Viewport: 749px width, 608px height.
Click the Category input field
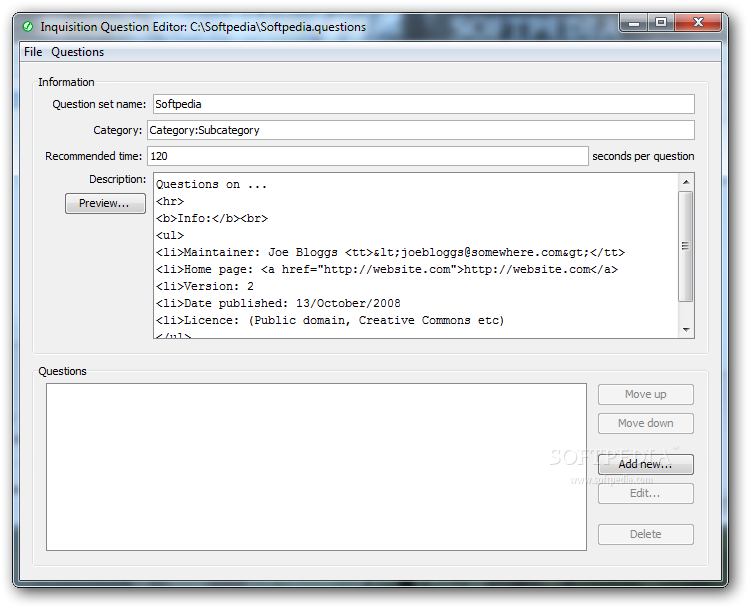pyautogui.click(x=421, y=130)
